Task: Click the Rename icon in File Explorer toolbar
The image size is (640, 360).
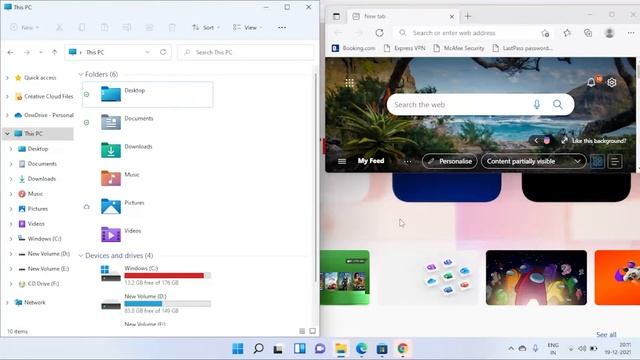Action: pos(127,28)
